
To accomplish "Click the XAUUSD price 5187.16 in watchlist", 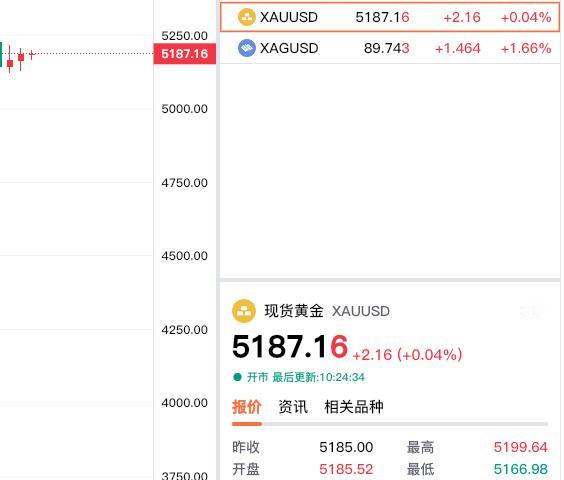I will 382,17.
